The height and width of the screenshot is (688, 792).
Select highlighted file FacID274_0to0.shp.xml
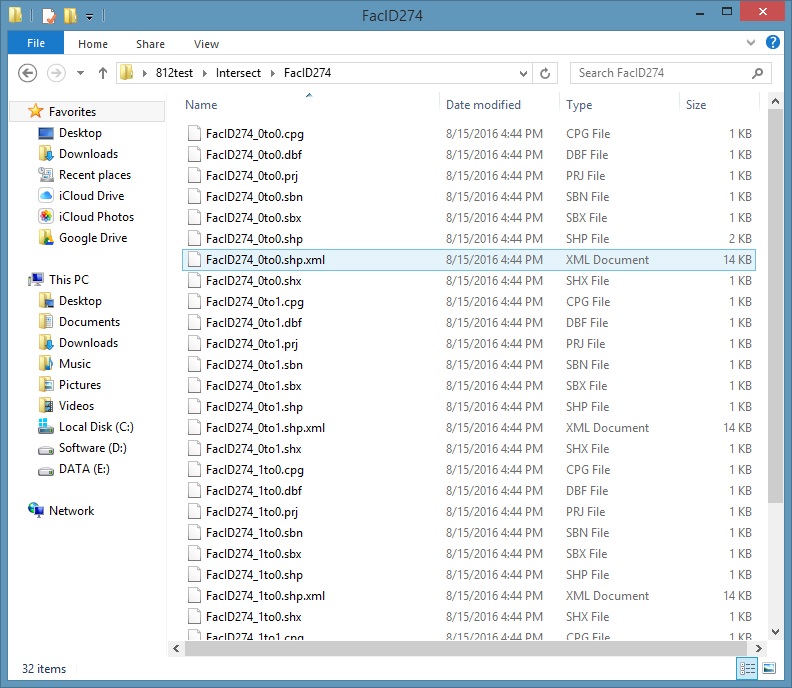(x=469, y=260)
